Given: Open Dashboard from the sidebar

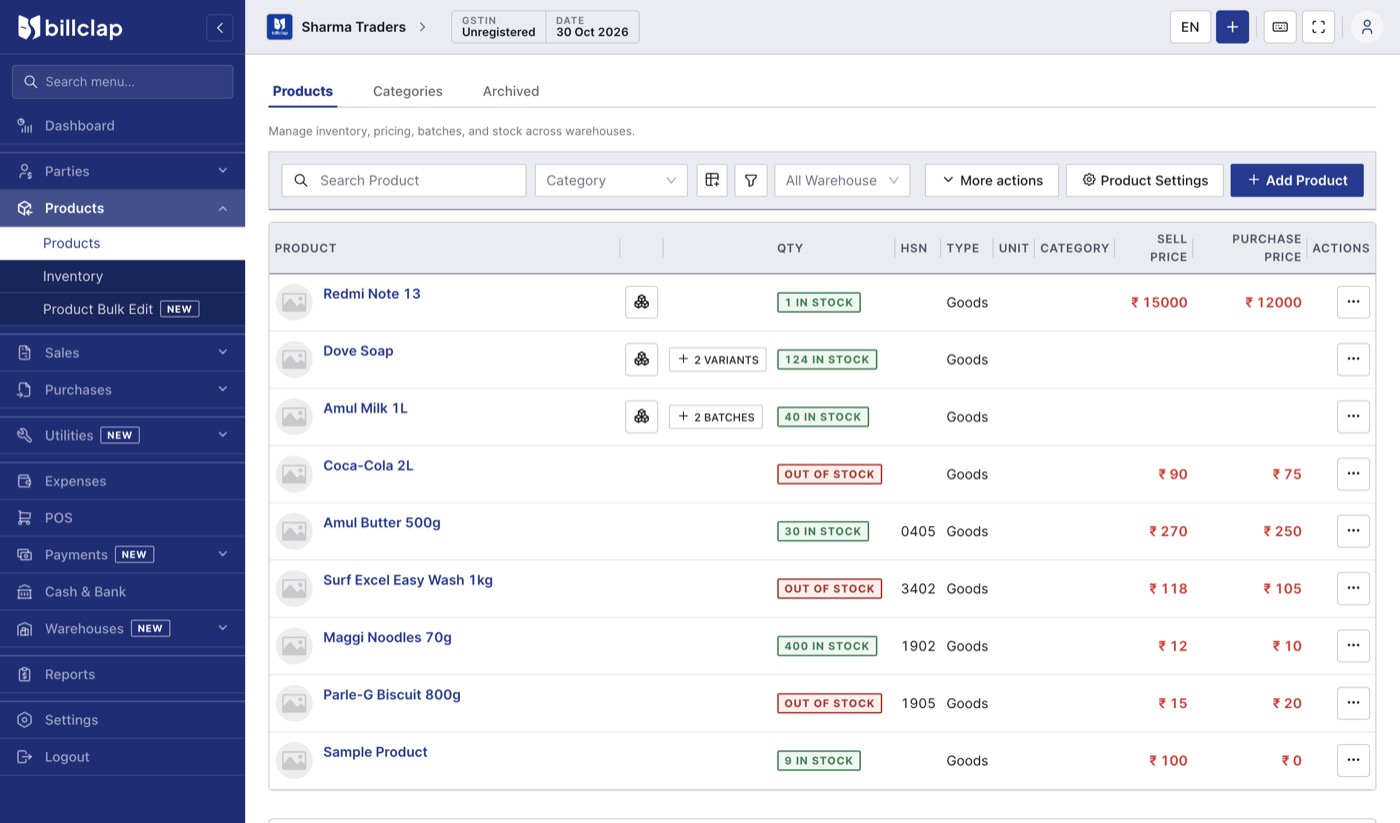Looking at the screenshot, I should tap(122, 125).
